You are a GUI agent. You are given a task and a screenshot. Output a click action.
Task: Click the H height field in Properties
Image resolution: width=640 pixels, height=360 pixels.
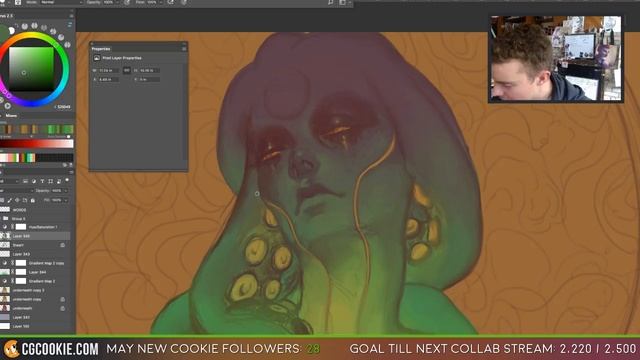(x=149, y=71)
